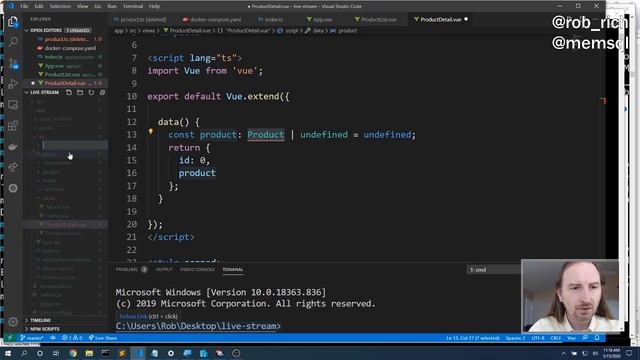Select the TERMINAL panel tab
The image size is (640, 360).
coord(233,270)
